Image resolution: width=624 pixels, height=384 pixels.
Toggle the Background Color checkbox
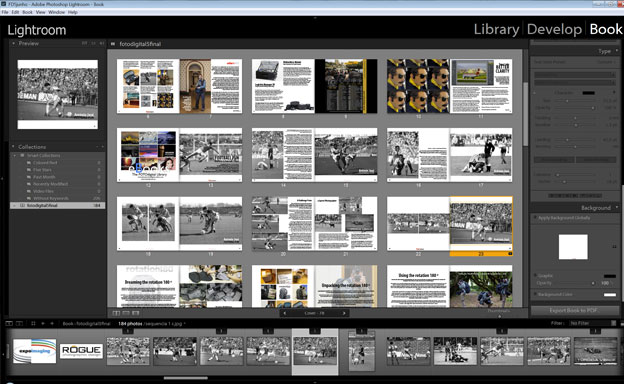point(536,294)
